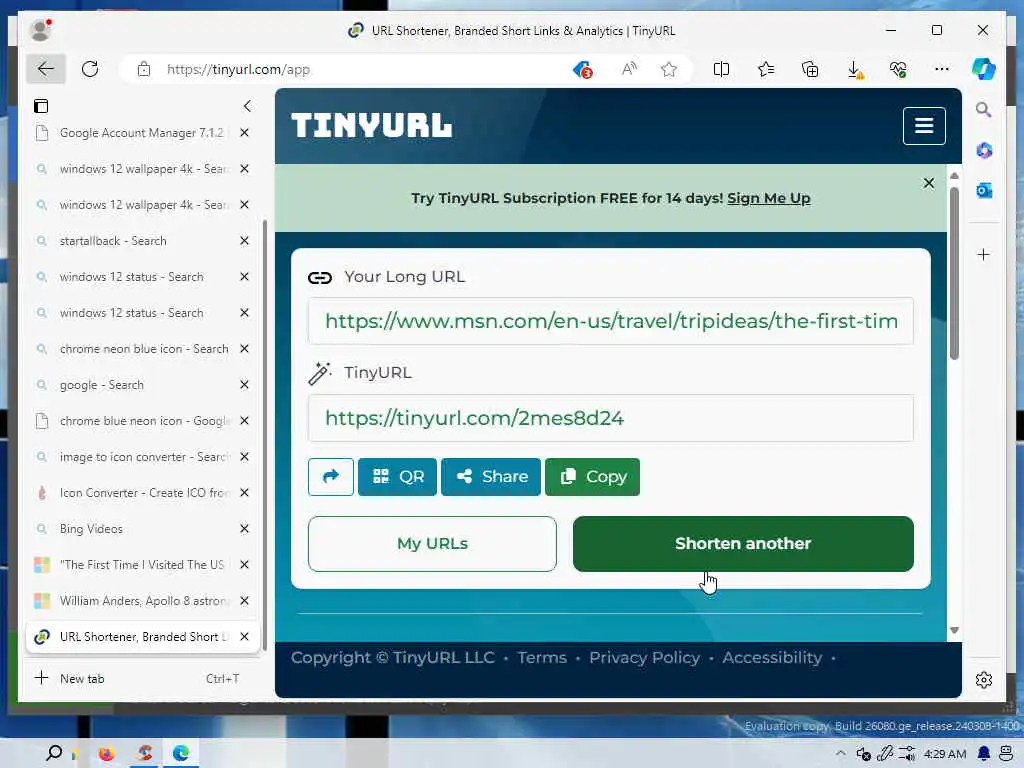Switch to Google Account Manager tab
Screen dimensions: 1024x768
tap(142, 133)
